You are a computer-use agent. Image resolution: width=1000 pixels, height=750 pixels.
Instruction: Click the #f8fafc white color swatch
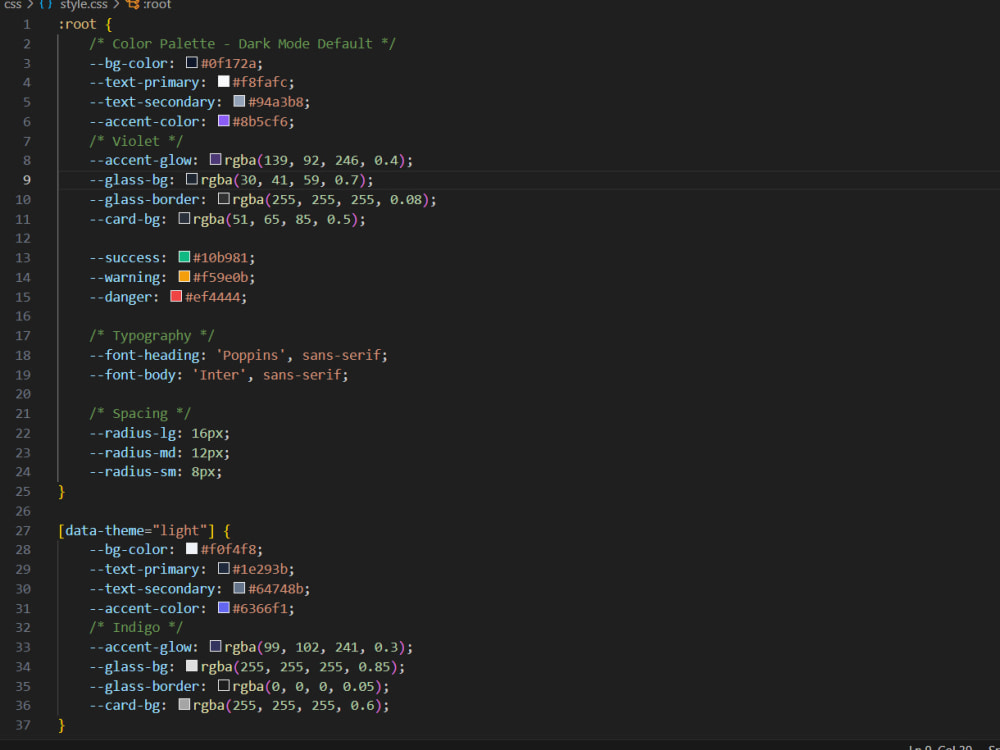coord(223,82)
